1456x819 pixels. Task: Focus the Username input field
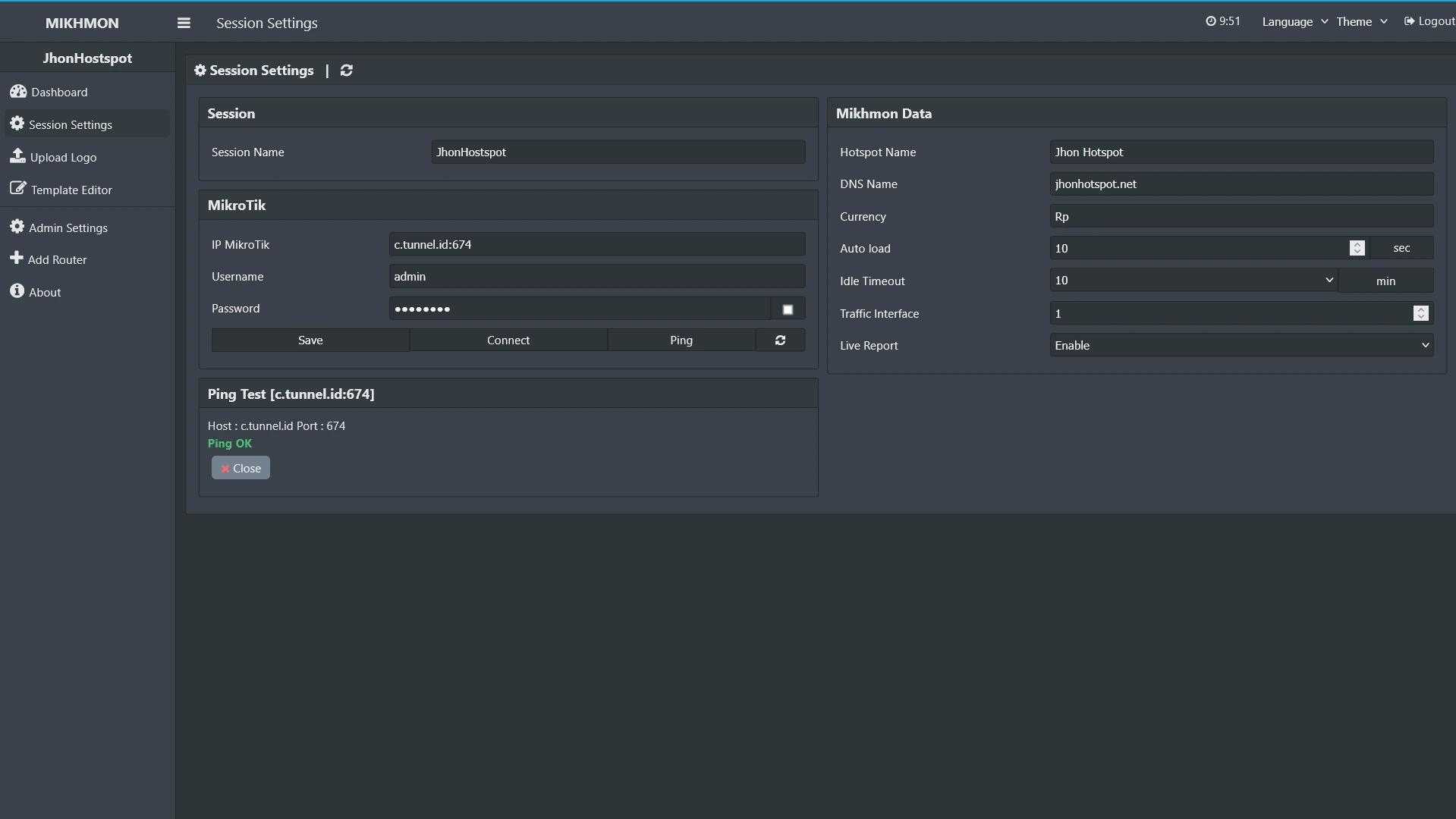pyautogui.click(x=597, y=276)
